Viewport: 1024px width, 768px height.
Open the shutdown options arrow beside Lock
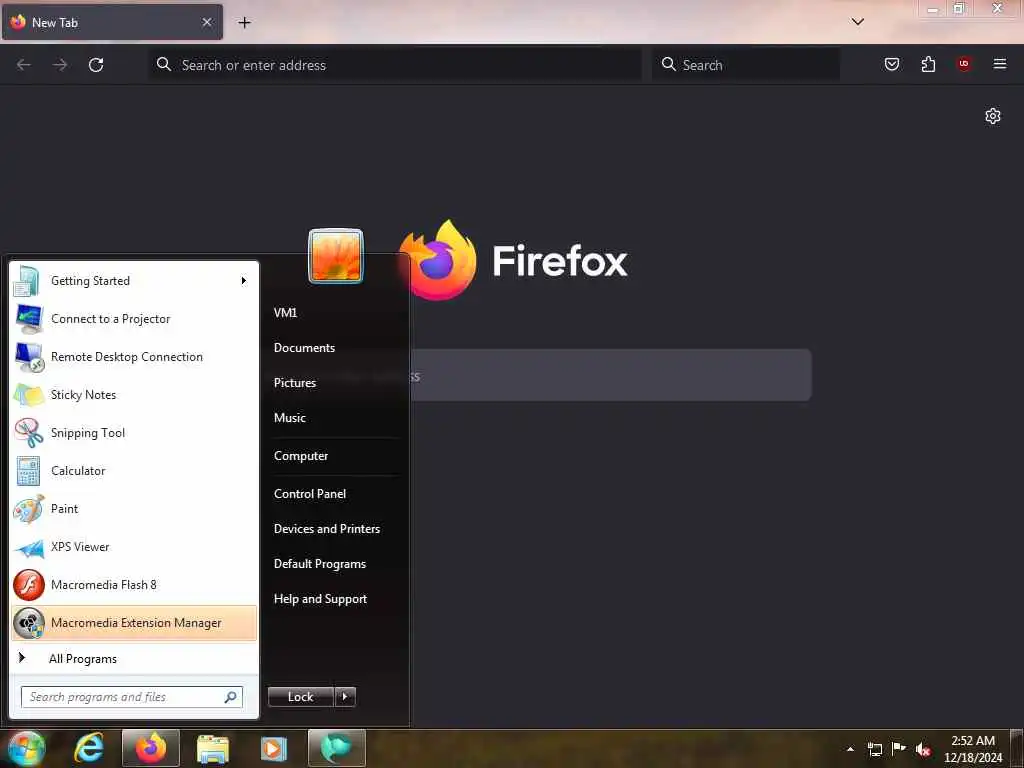coord(345,697)
